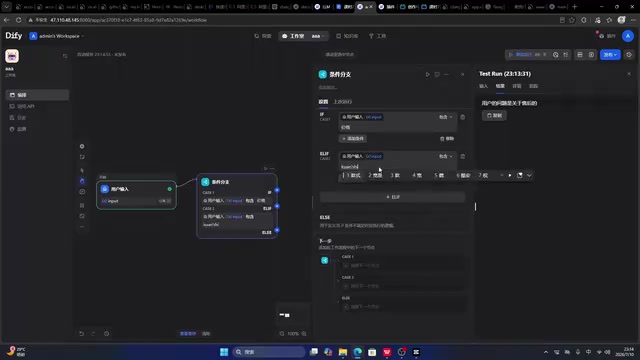Switch to the Test Run input tab

coord(483,86)
